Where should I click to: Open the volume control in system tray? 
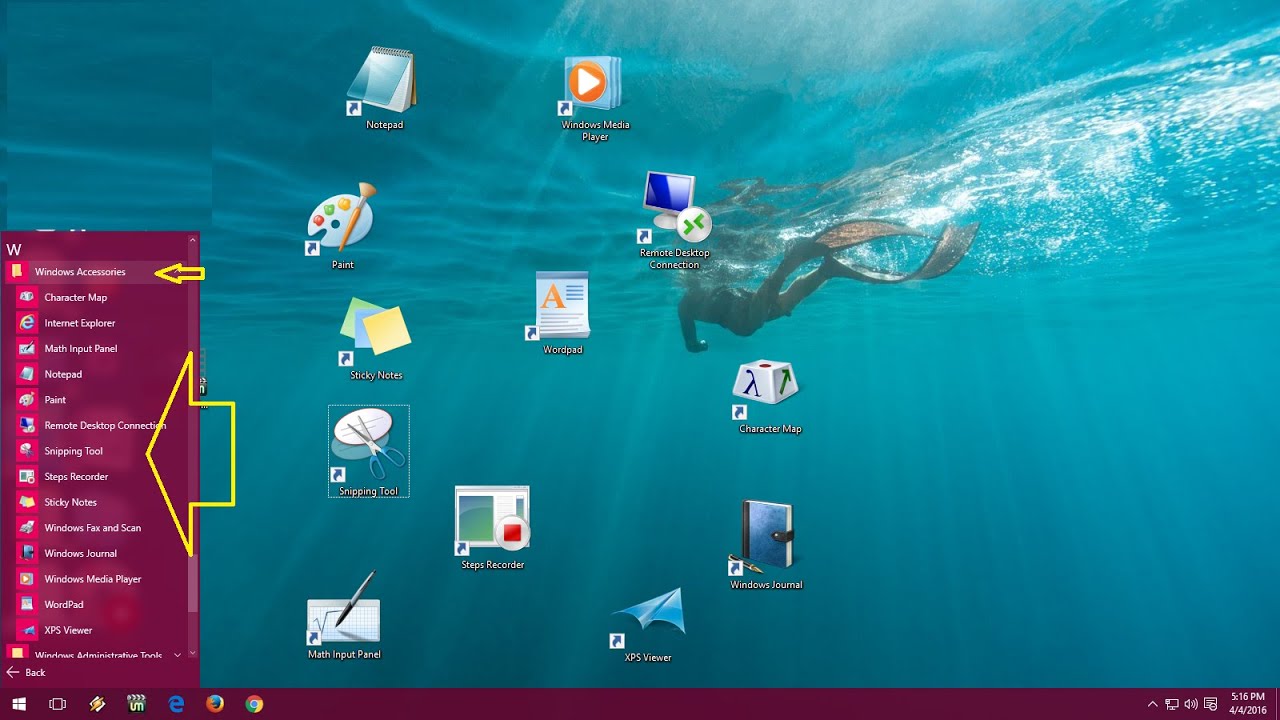click(x=1191, y=704)
